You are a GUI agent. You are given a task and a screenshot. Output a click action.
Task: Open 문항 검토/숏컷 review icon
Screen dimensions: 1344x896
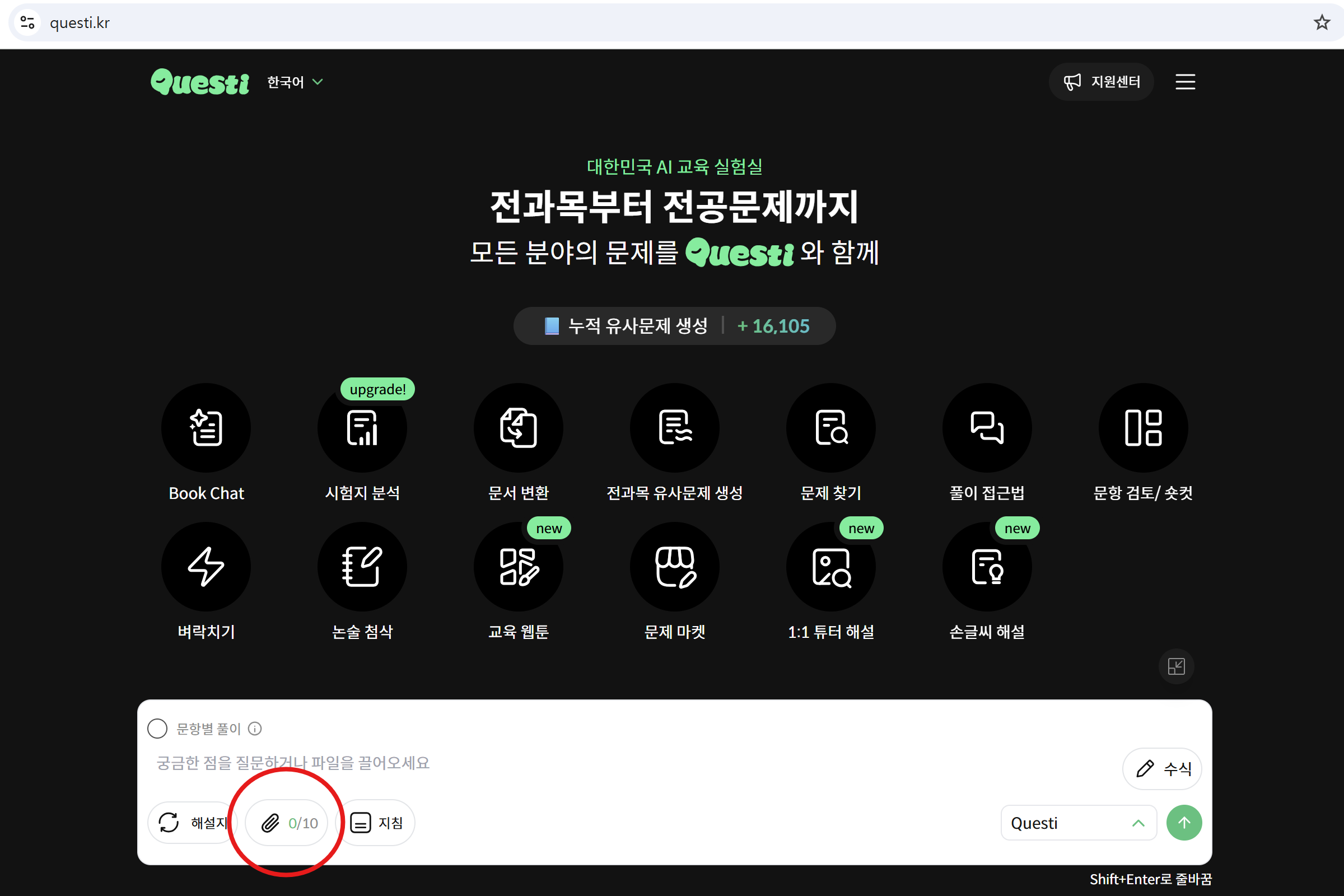1144,427
